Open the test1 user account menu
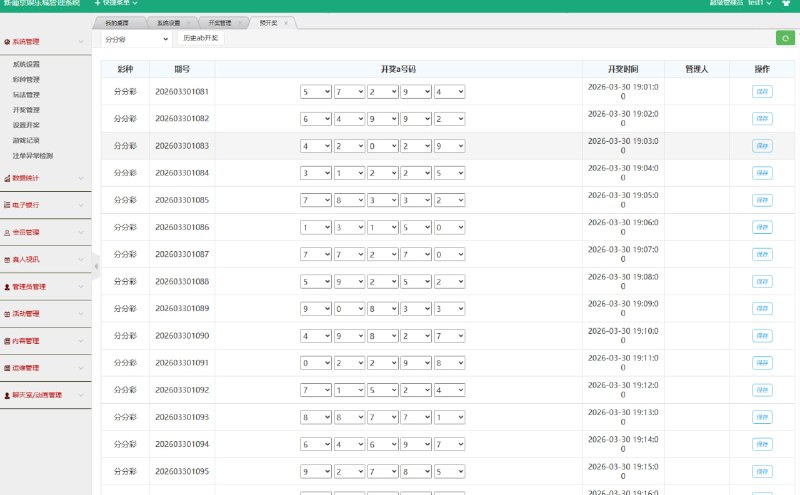The image size is (800, 495). 761,4
